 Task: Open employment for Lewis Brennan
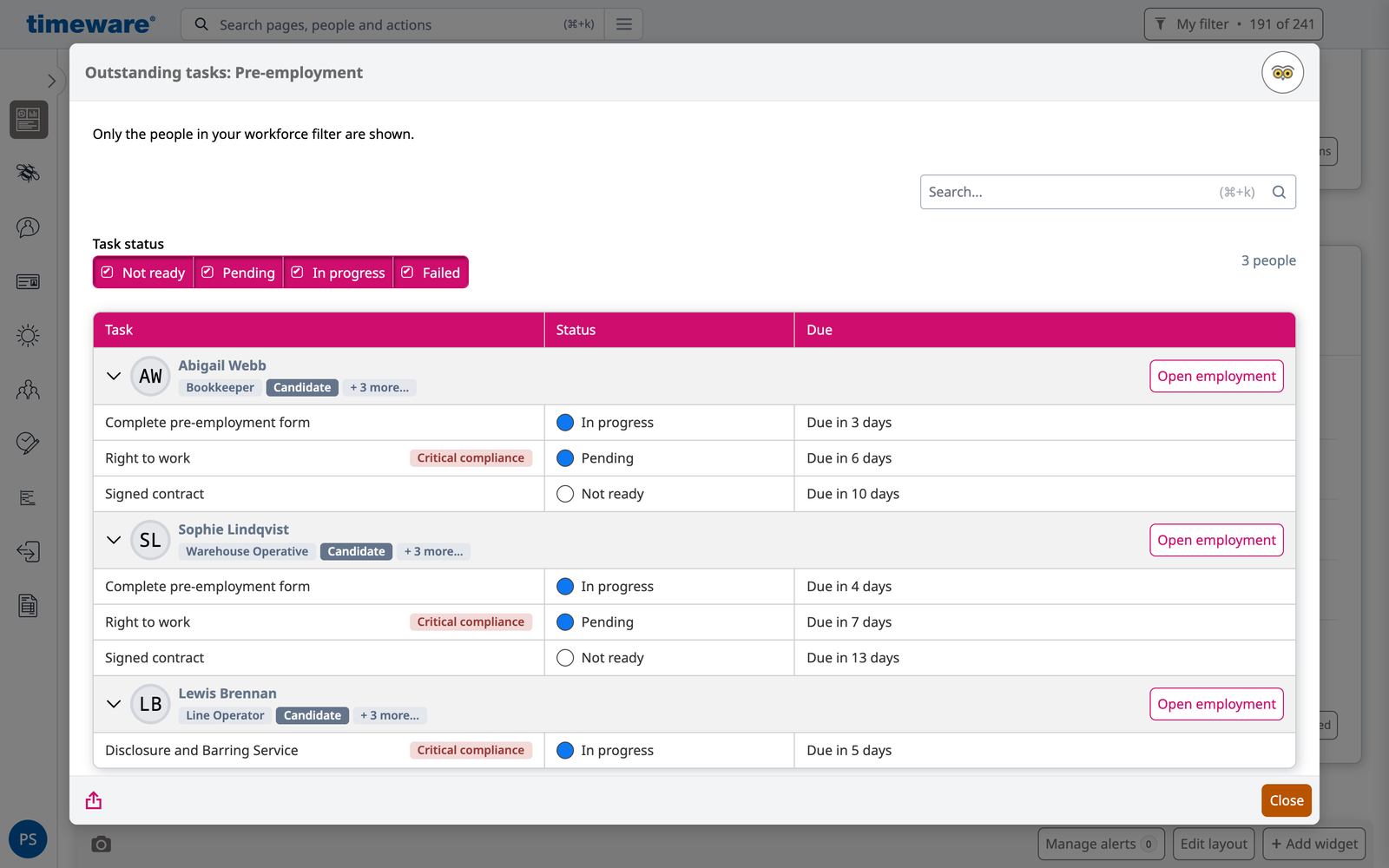click(x=1216, y=704)
